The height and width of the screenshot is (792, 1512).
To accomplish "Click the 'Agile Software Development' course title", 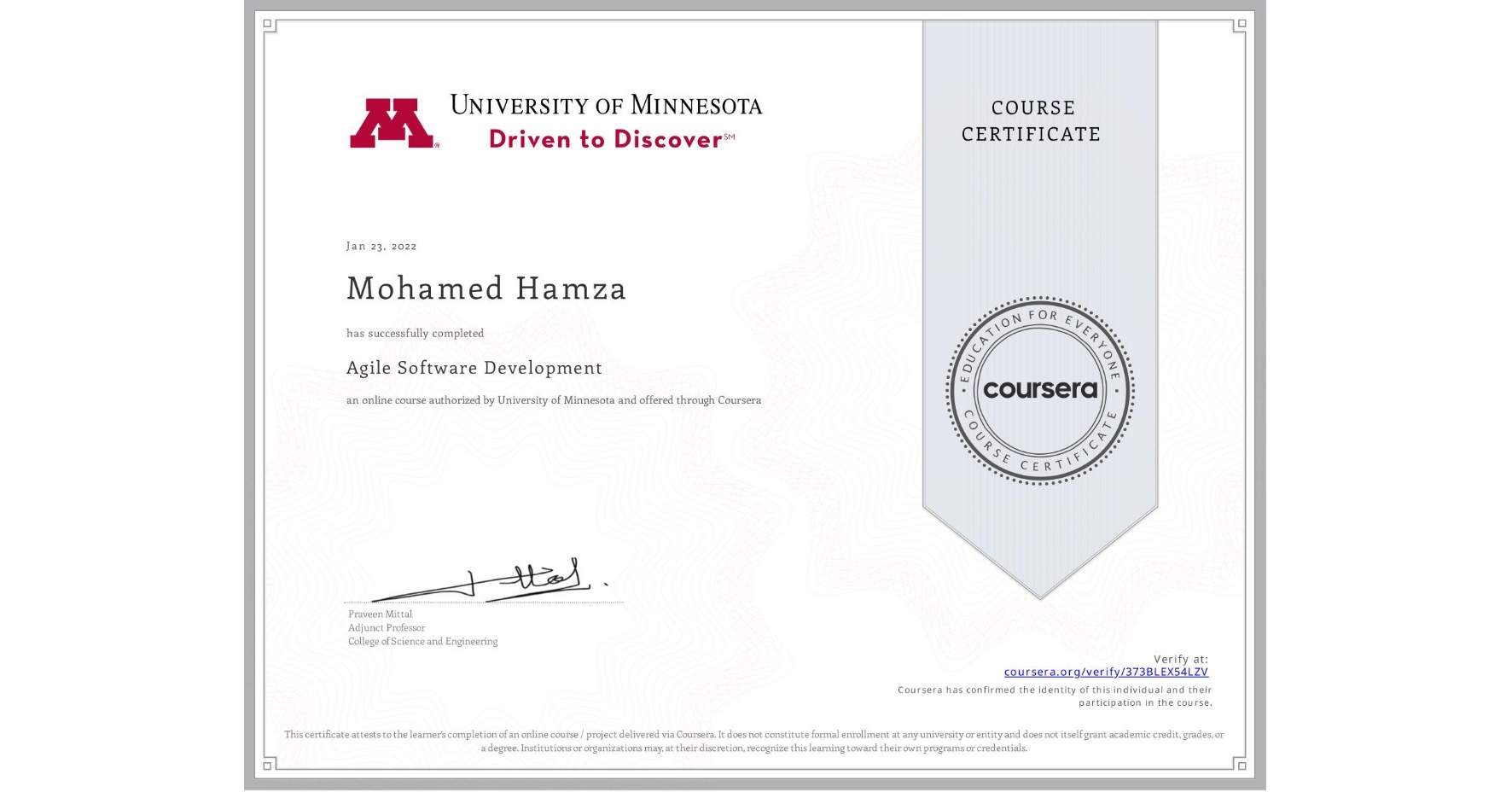I will click(x=474, y=368).
